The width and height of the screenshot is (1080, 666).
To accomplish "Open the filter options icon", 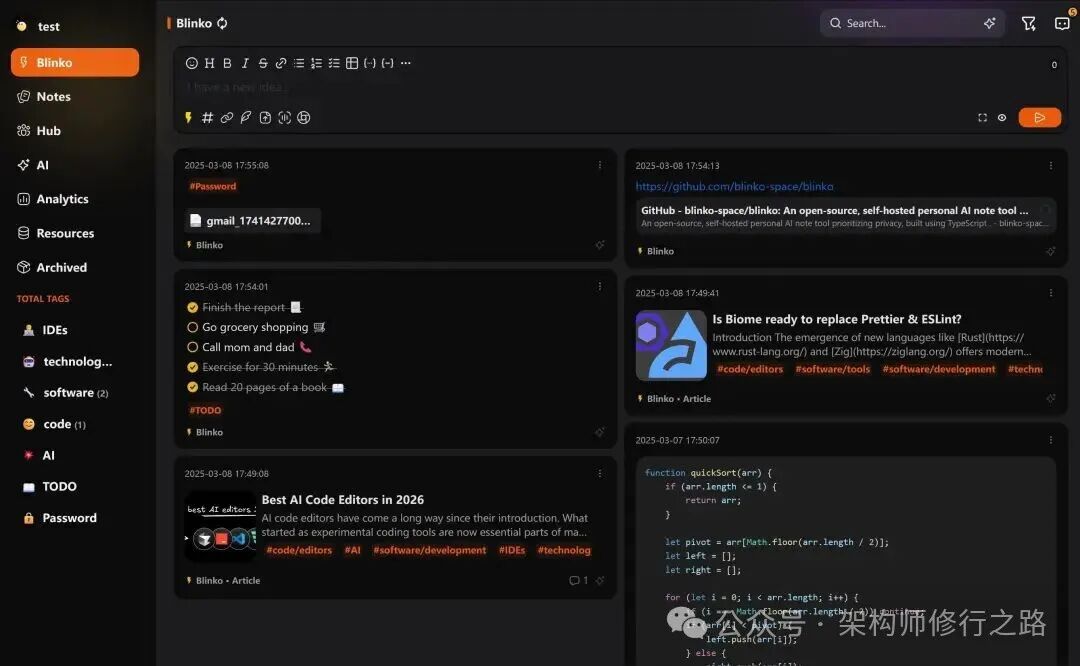I will coord(1028,23).
